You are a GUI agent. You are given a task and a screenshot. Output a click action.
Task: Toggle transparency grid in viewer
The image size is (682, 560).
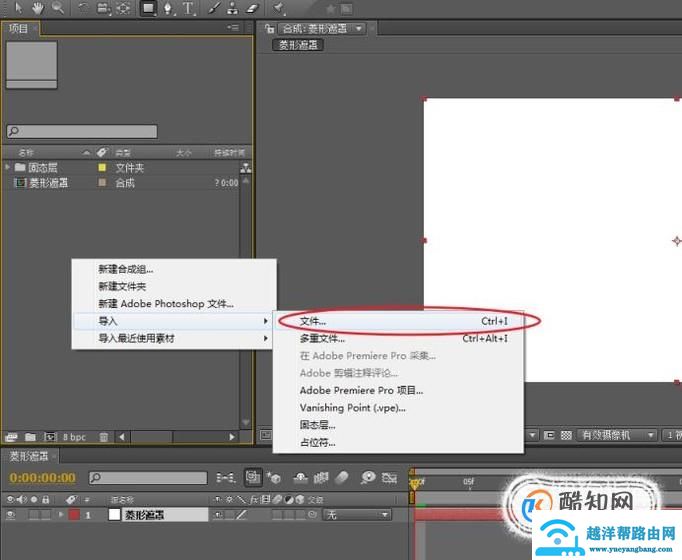(x=566, y=435)
